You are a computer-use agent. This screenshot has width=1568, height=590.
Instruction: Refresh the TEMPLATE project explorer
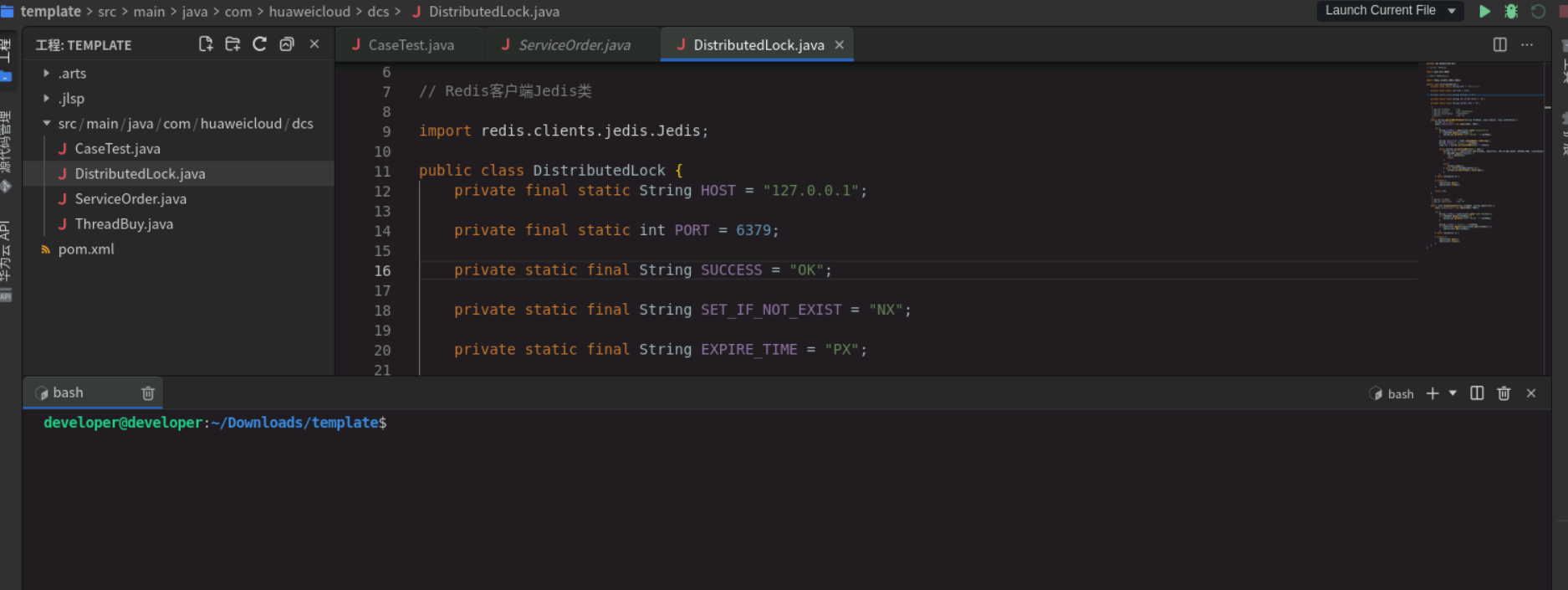pyautogui.click(x=259, y=44)
